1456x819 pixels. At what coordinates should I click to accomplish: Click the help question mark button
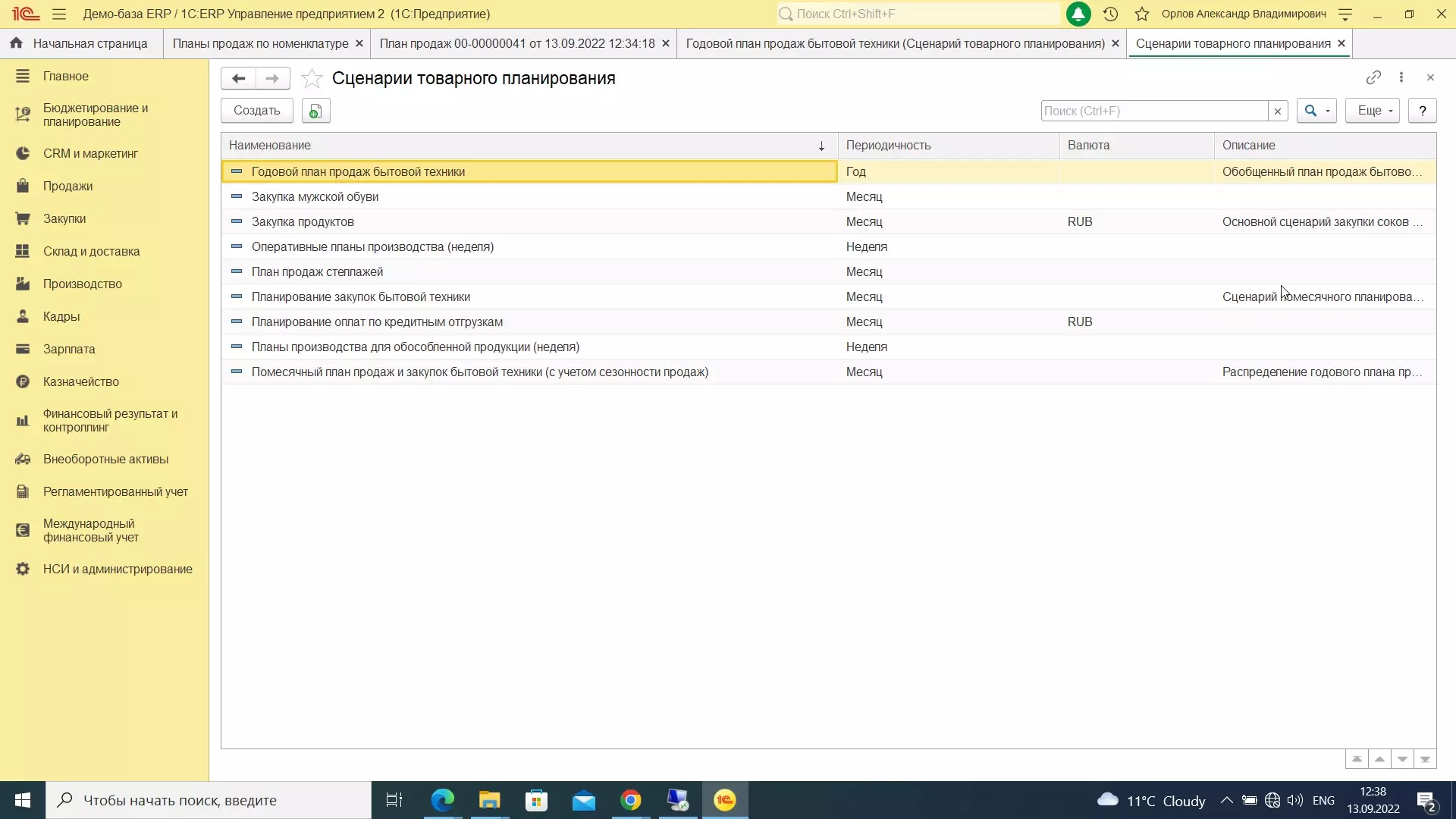(x=1422, y=111)
